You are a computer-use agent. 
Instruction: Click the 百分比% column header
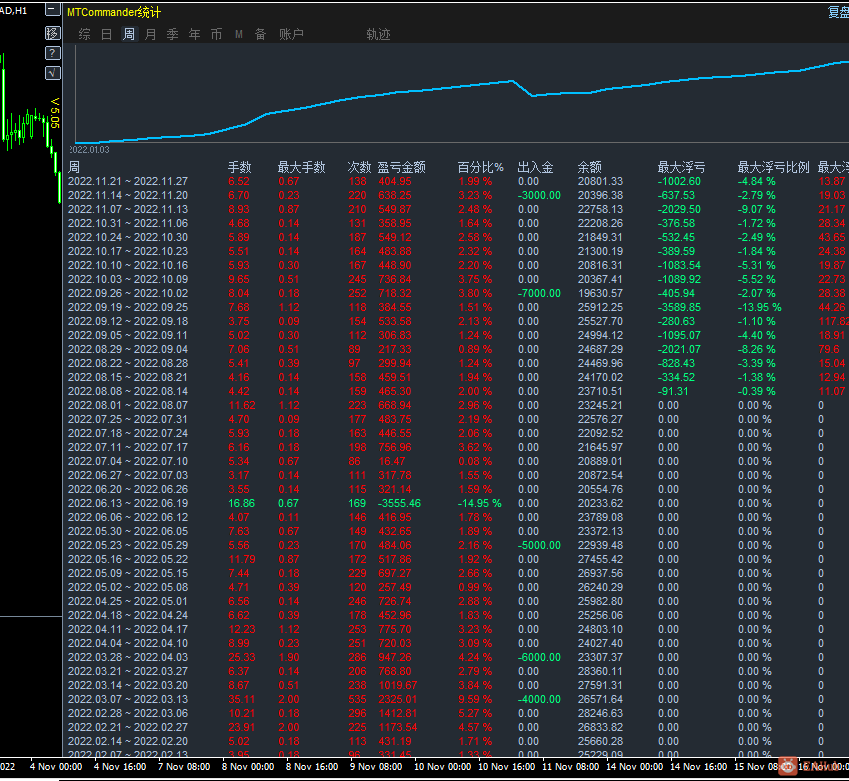[x=480, y=167]
